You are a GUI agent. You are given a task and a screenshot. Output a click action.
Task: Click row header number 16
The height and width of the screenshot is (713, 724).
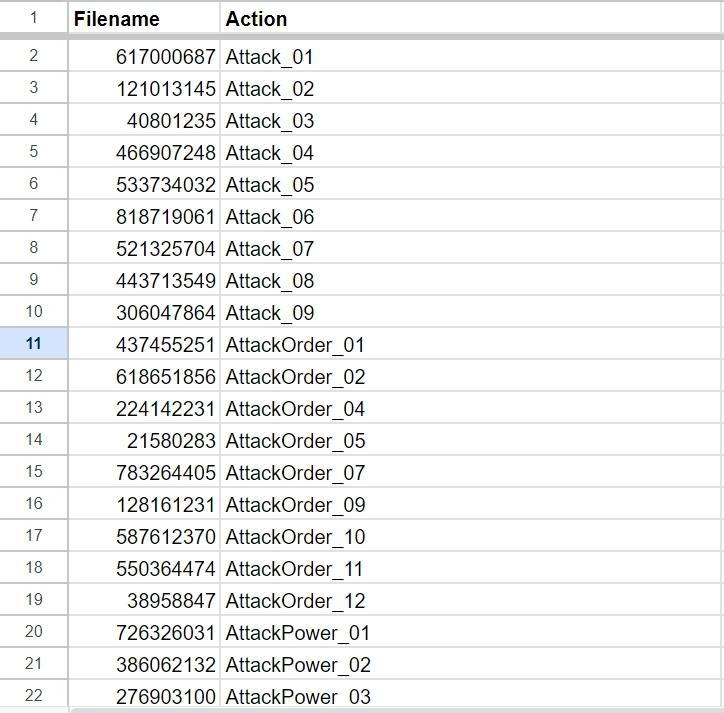34,504
